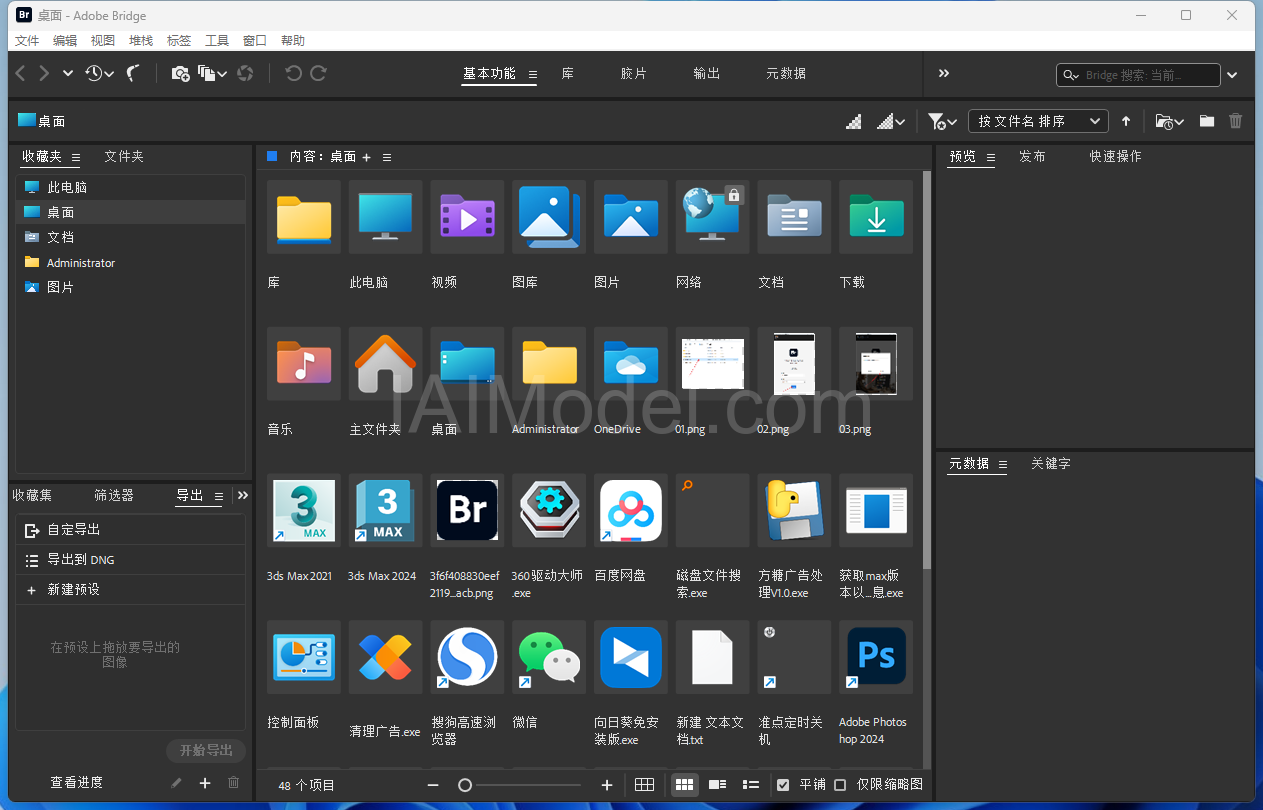The image size is (1263, 810).
Task: Click the new folder icon
Action: (x=1207, y=121)
